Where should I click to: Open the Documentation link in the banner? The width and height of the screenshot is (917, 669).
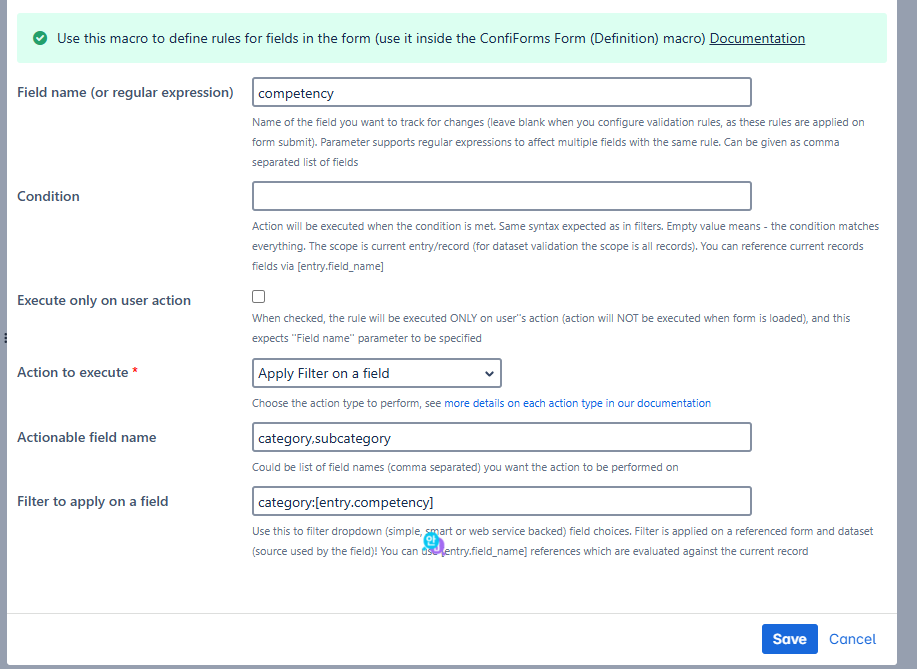(x=757, y=39)
